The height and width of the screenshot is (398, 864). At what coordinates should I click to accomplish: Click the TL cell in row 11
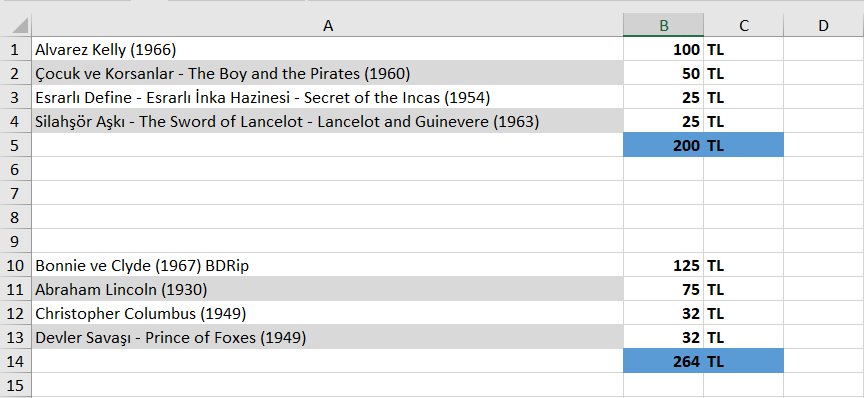tap(743, 289)
